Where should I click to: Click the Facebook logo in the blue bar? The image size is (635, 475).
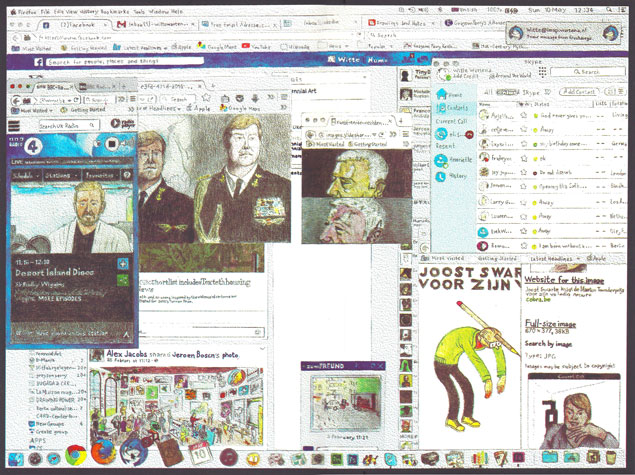click(x=38, y=62)
